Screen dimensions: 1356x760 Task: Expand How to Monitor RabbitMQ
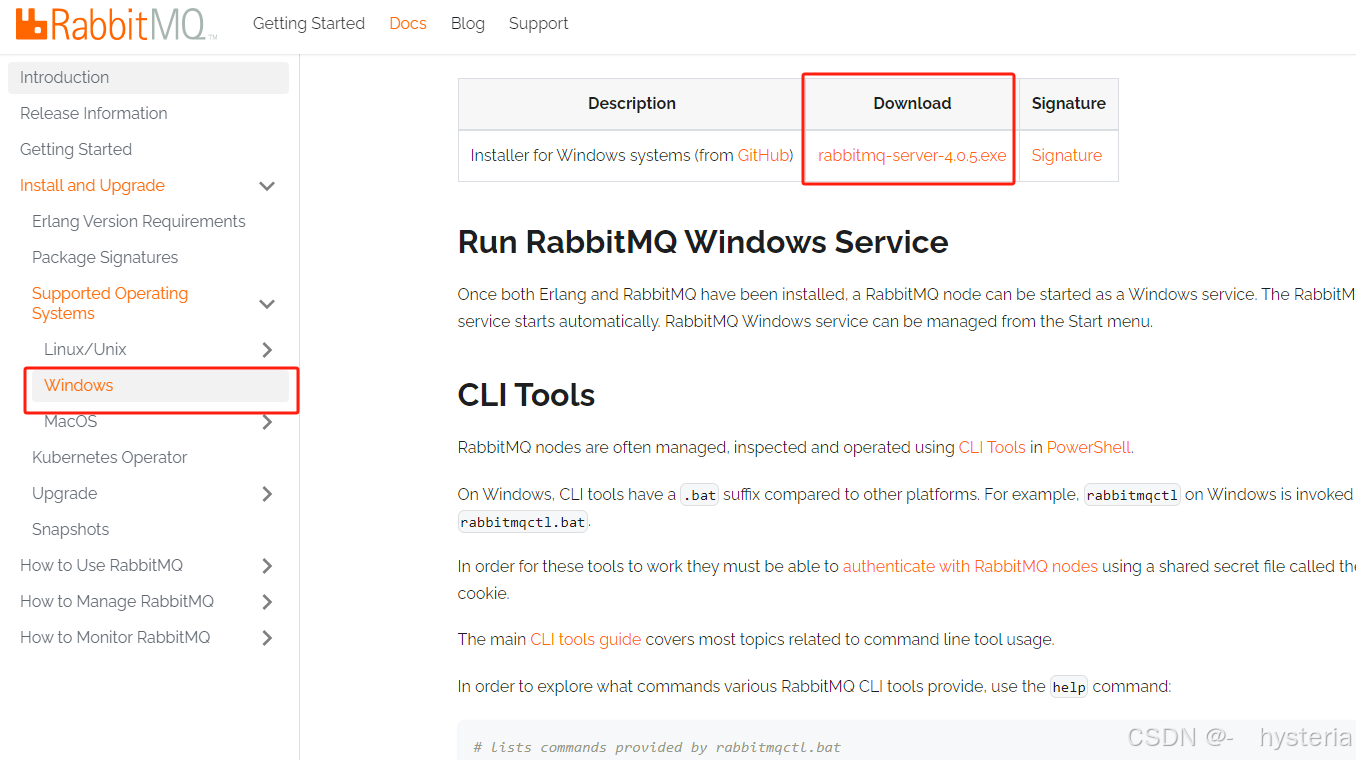click(x=267, y=637)
